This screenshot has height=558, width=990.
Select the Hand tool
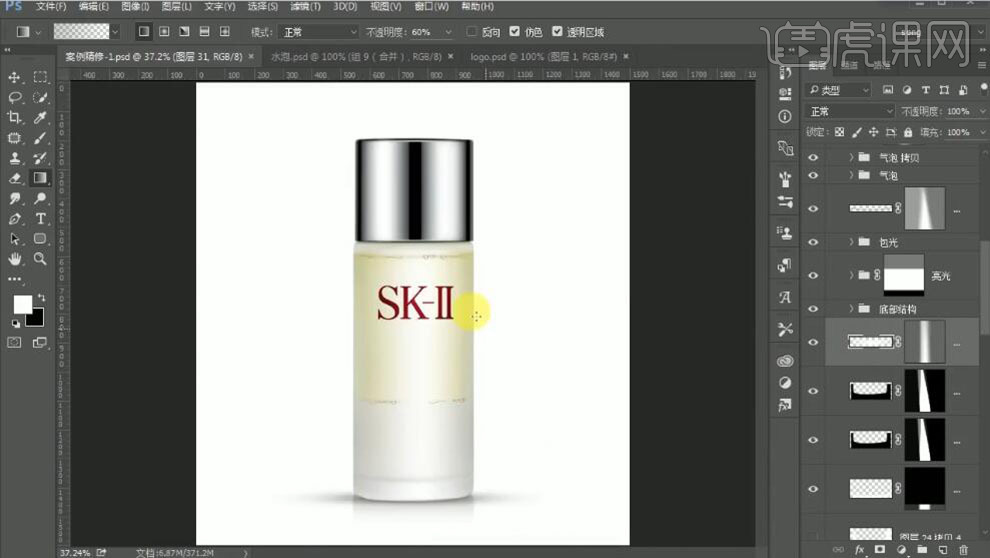click(15, 258)
